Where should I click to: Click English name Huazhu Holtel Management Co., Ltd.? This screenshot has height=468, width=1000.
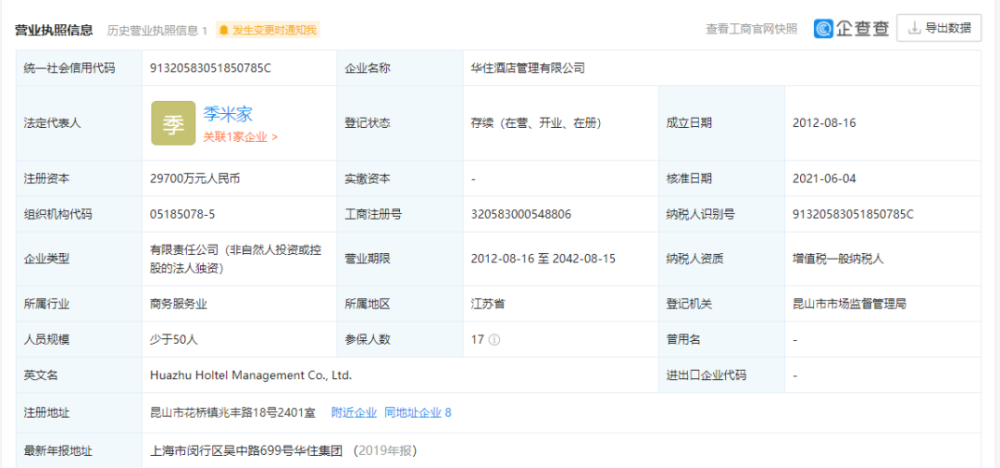pos(251,376)
